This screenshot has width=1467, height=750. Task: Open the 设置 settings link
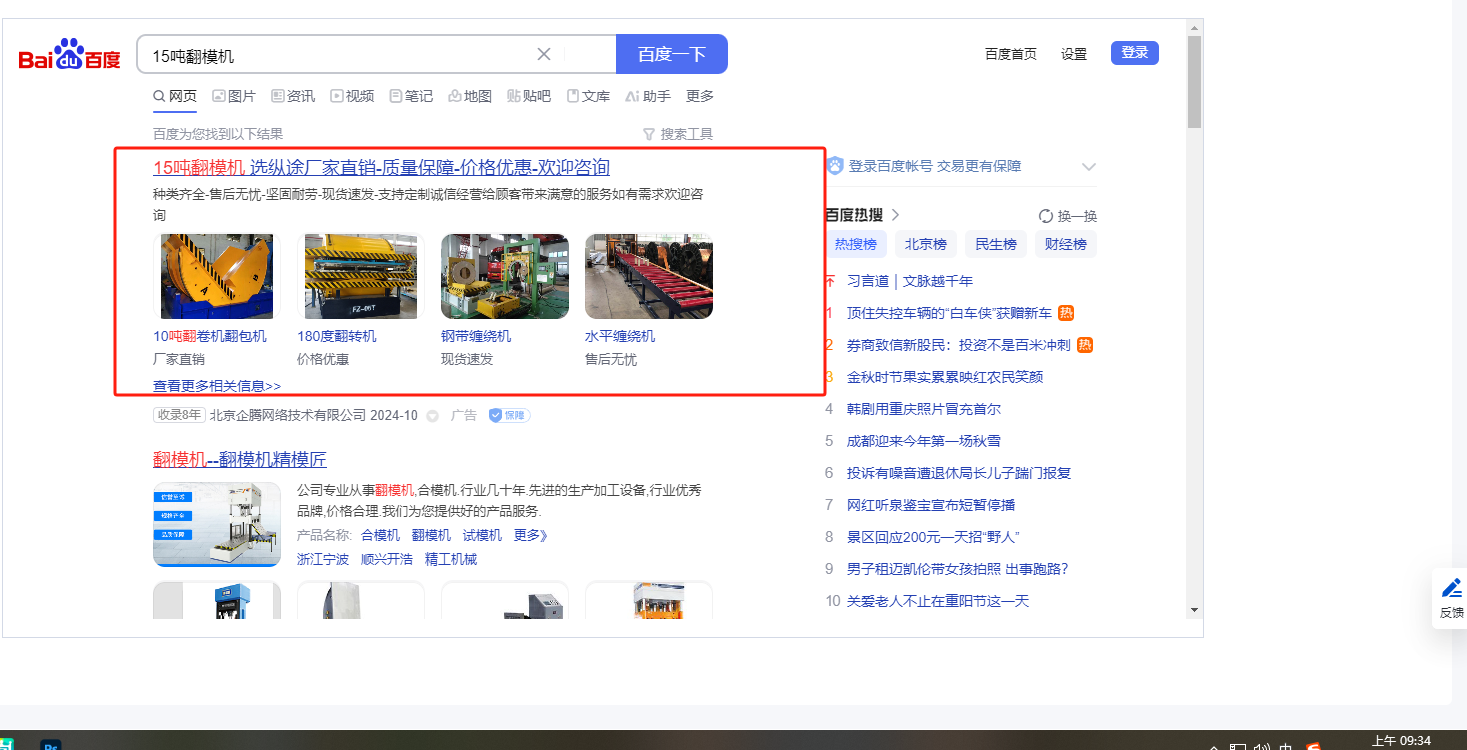(1074, 54)
